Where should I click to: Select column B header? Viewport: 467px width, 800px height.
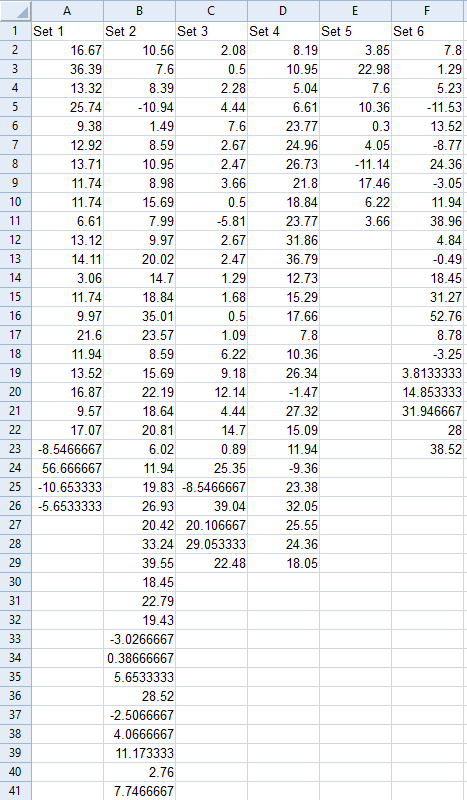click(139, 11)
